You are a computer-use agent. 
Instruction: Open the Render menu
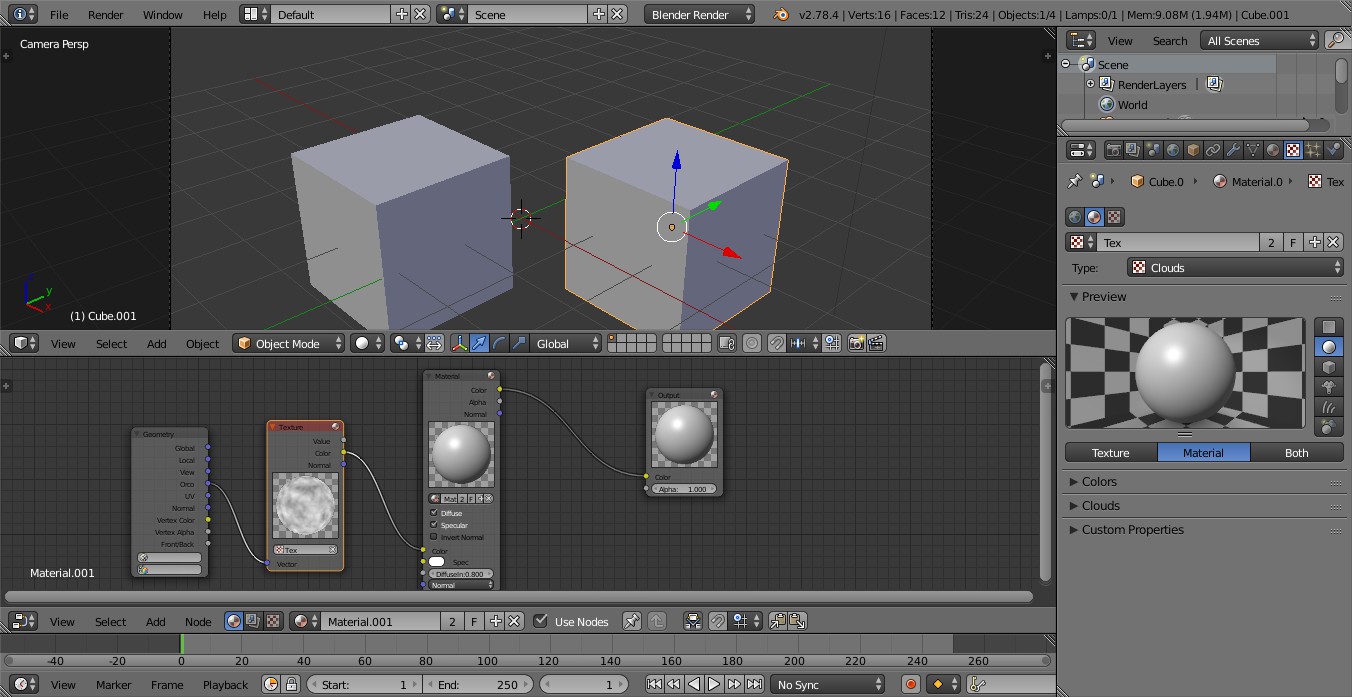click(x=105, y=14)
